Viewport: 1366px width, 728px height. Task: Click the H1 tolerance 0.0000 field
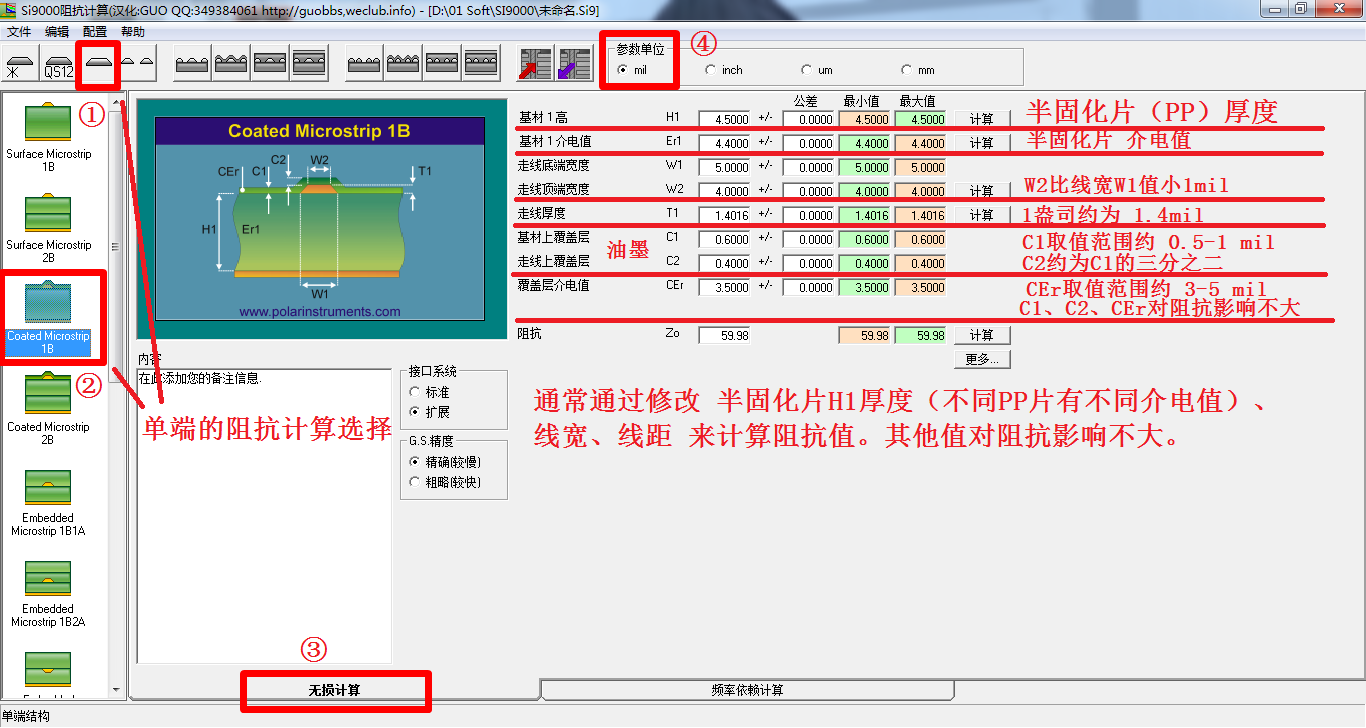coord(809,119)
